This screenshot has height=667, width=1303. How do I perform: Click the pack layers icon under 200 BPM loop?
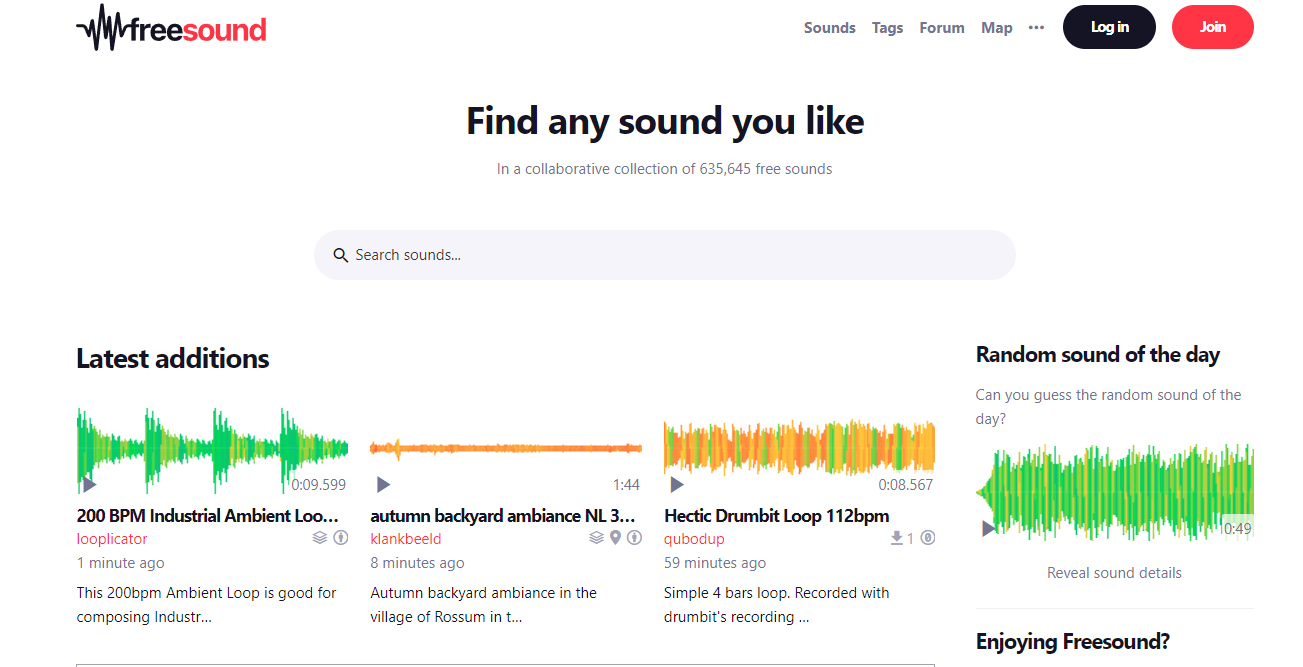pyautogui.click(x=320, y=538)
